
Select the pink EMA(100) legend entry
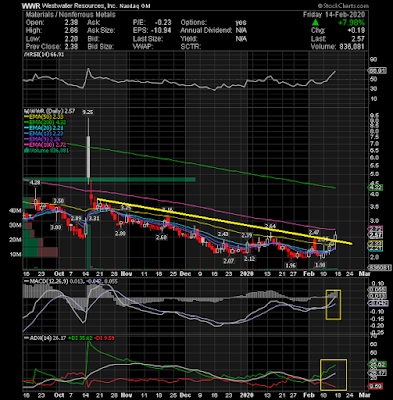click(x=45, y=145)
